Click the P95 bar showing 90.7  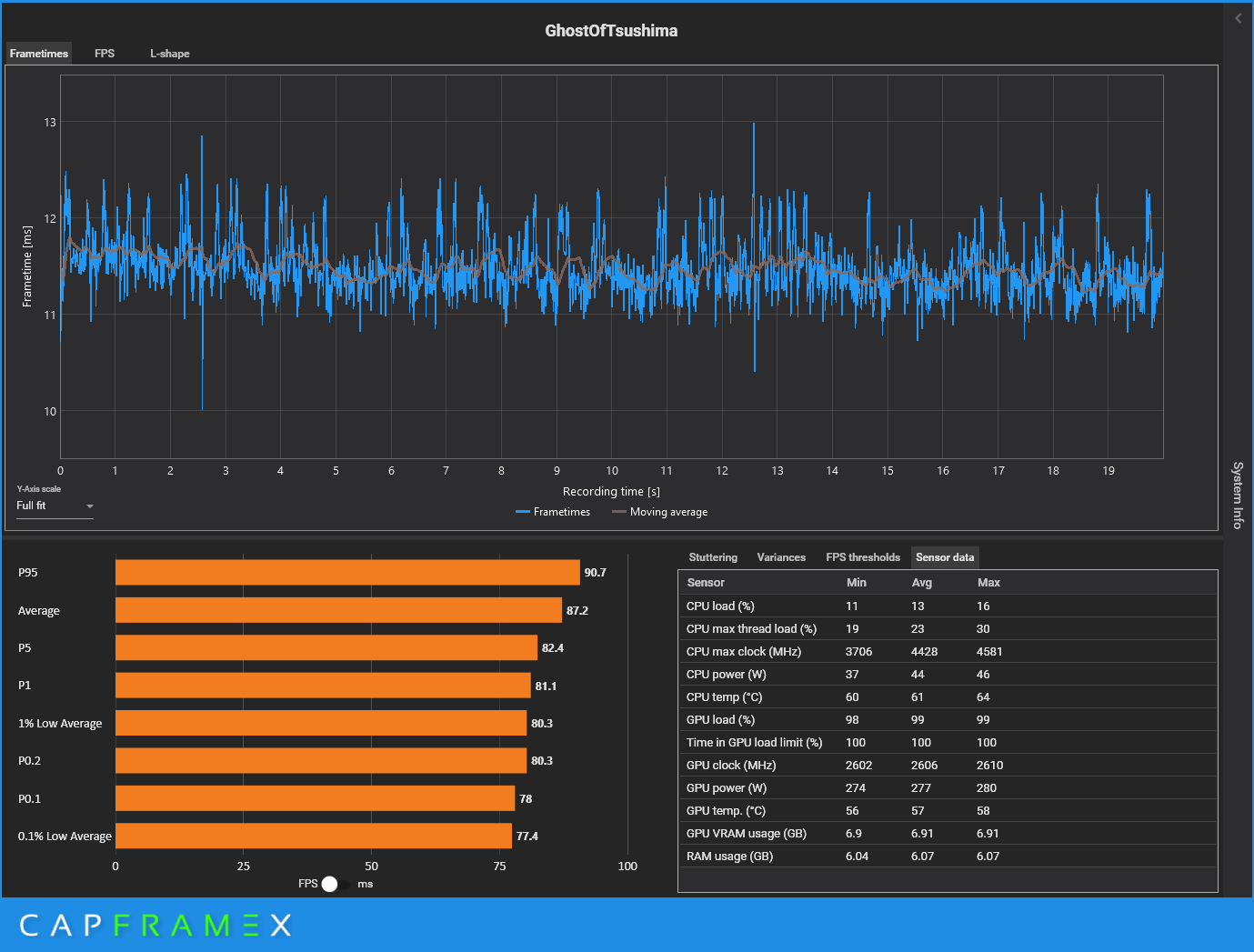[x=347, y=572]
